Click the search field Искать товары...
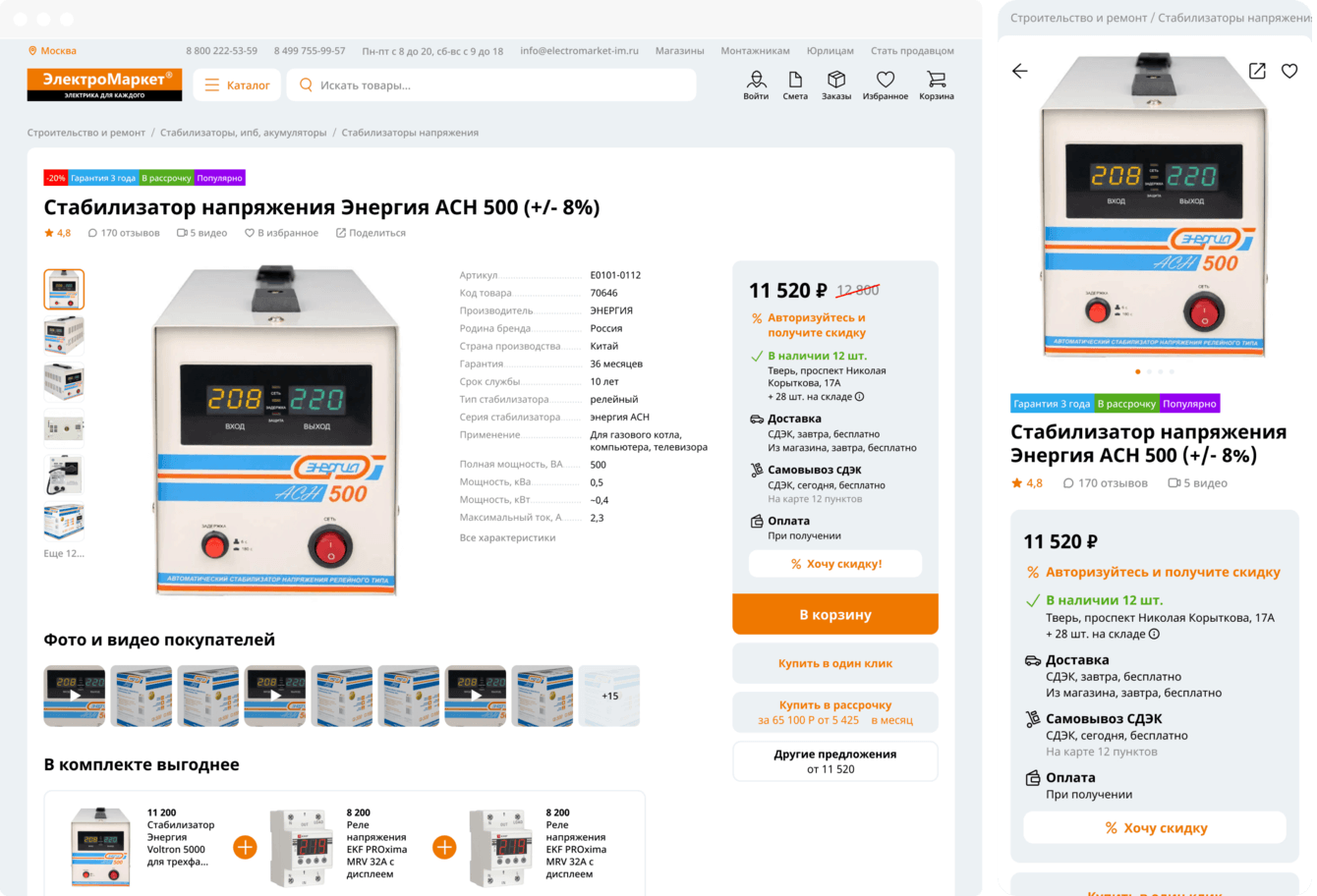 coord(491,85)
